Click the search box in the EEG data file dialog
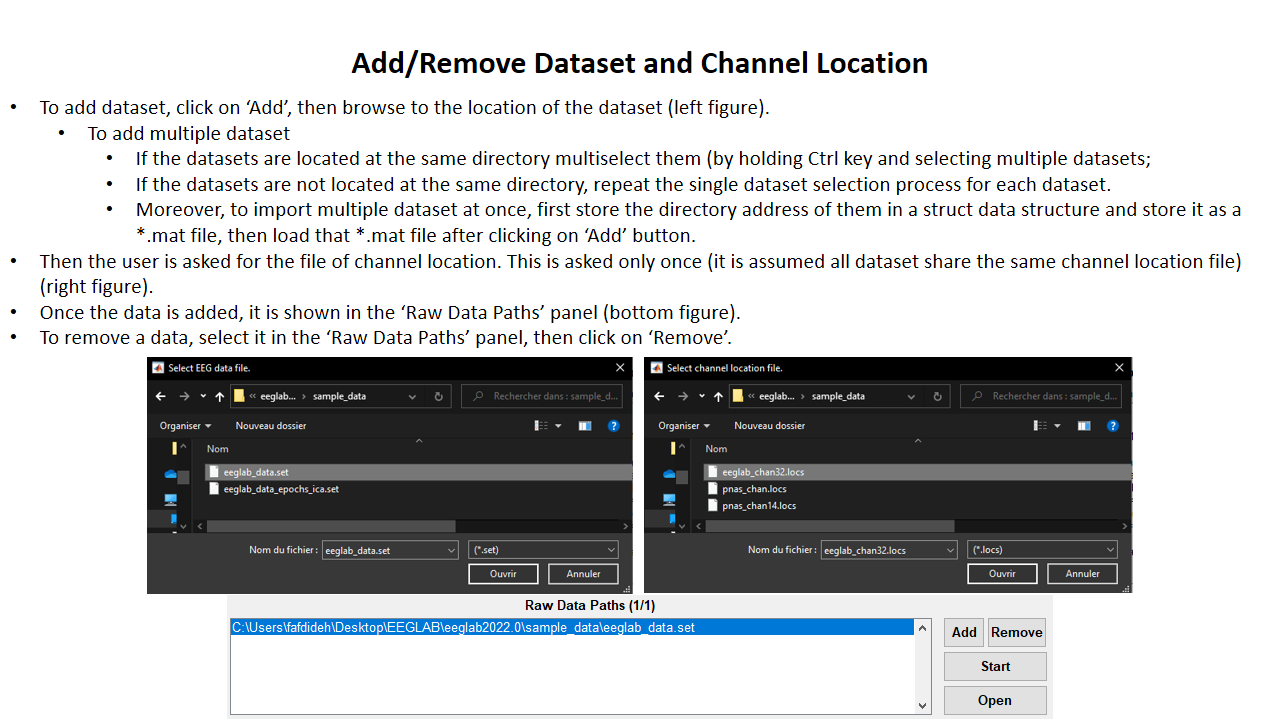 (x=543, y=396)
